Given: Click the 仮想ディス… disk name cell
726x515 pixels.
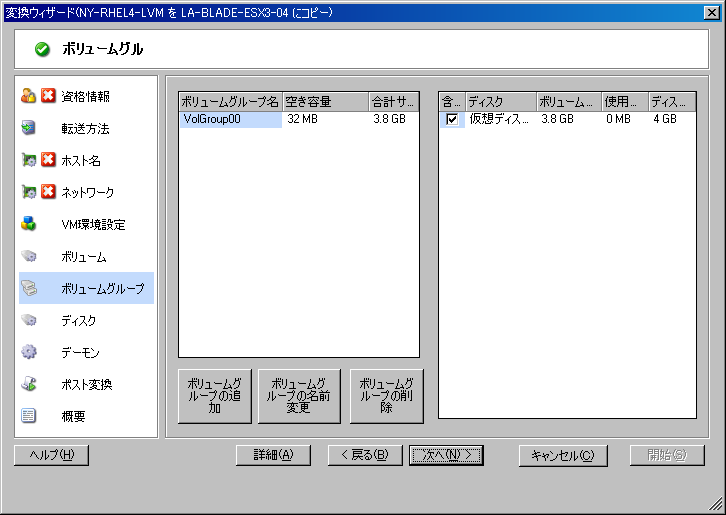Looking at the screenshot, I should pos(499,119).
